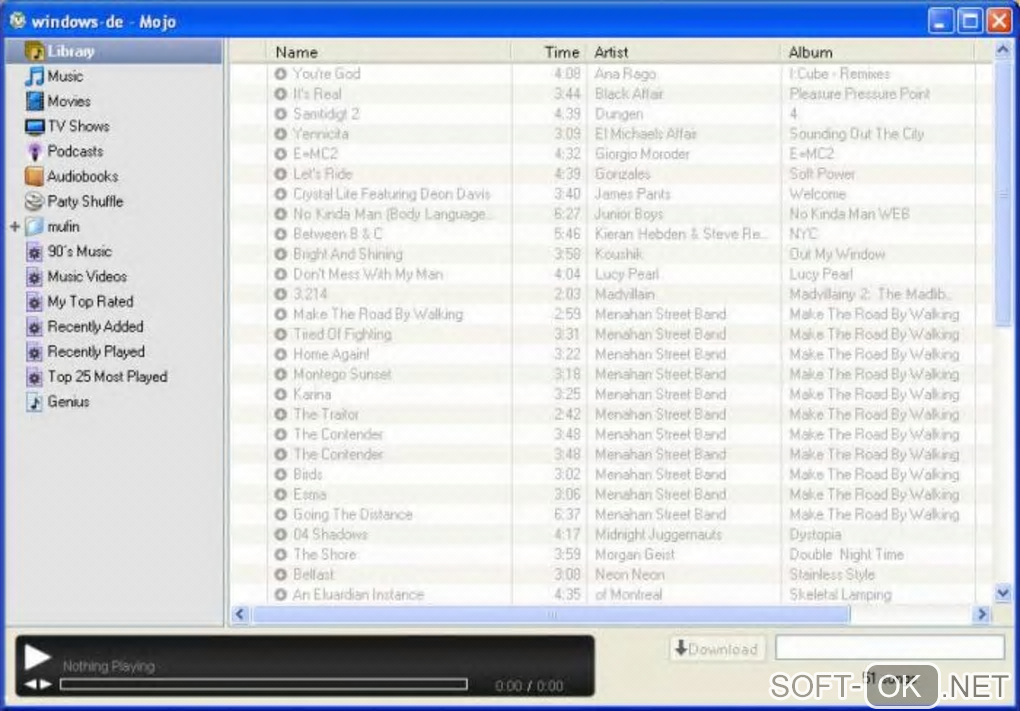Click the vertical scrollbar thumb

click(1002, 194)
